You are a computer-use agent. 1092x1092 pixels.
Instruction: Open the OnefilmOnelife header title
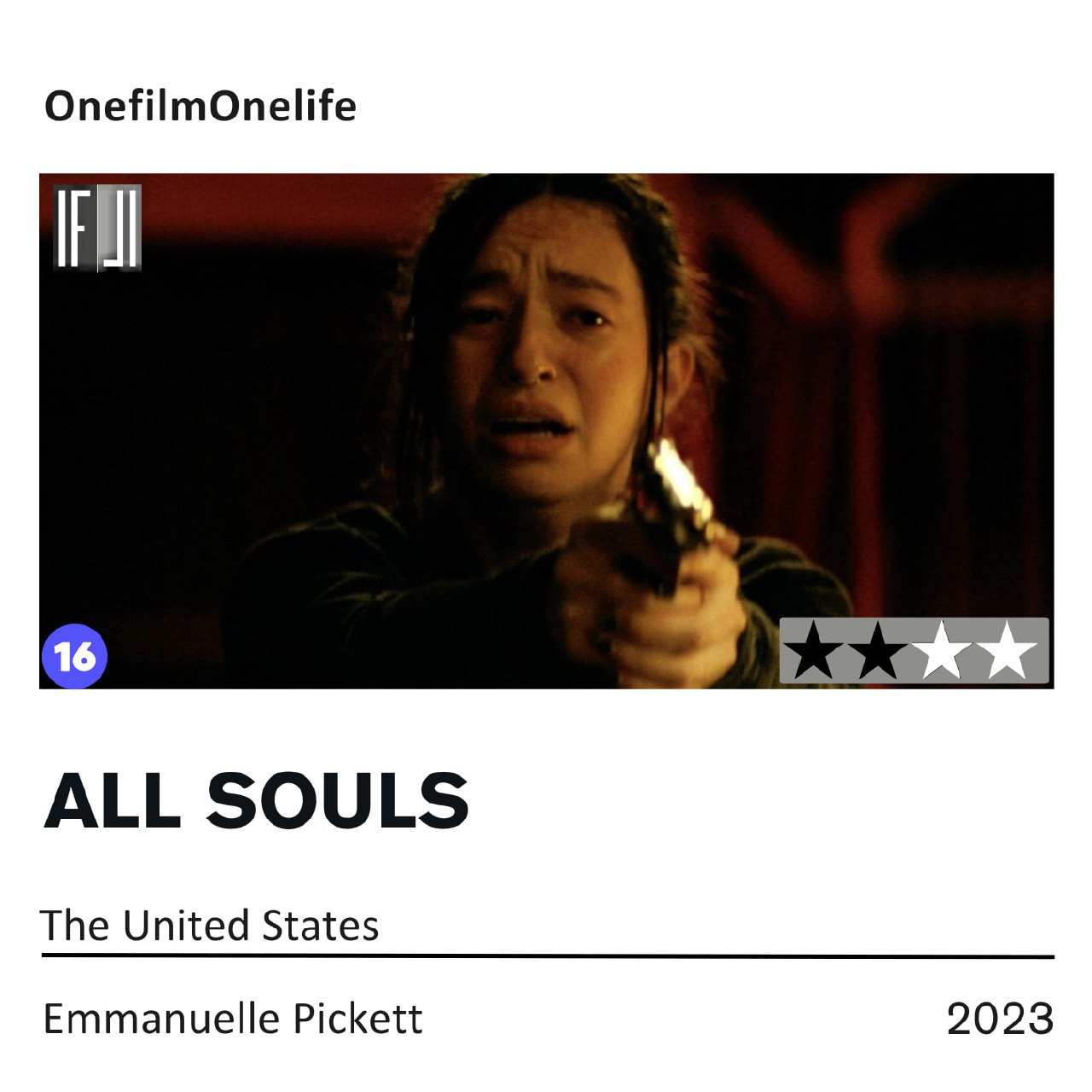200,107
